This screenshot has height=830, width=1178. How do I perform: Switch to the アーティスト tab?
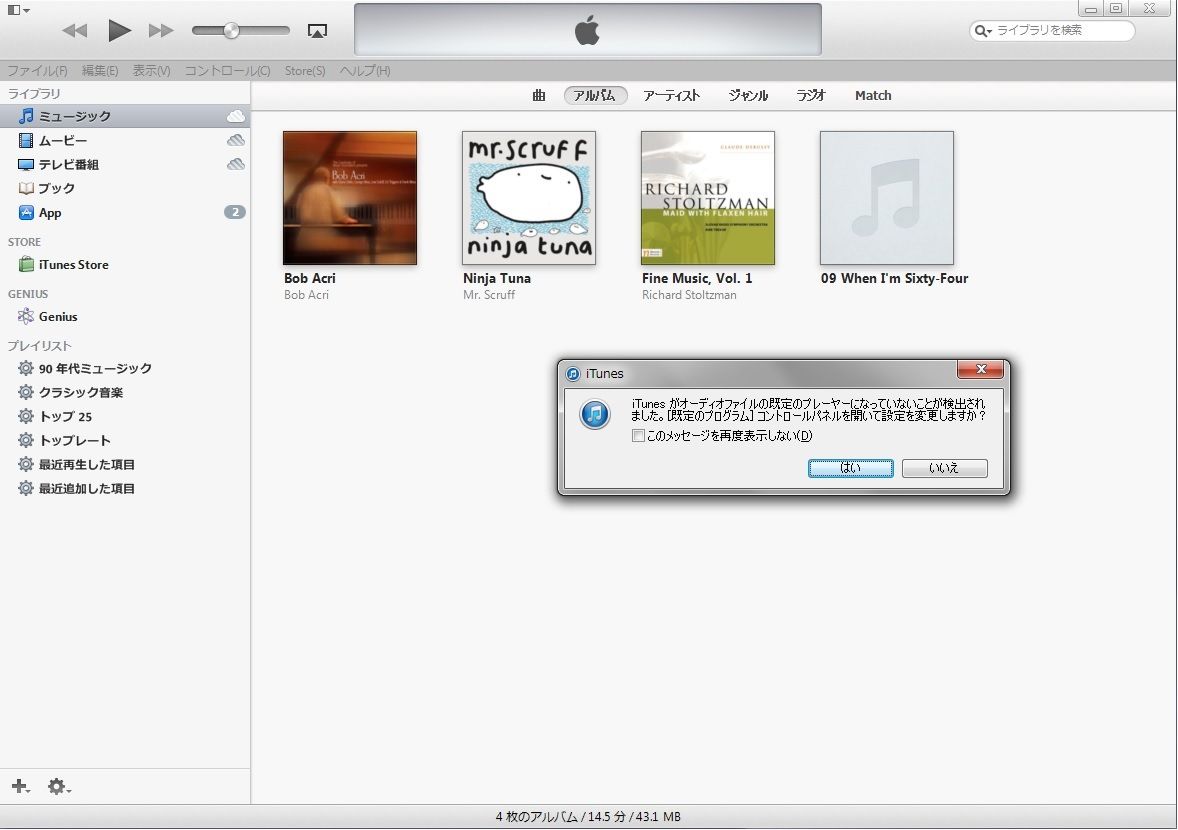pos(672,95)
